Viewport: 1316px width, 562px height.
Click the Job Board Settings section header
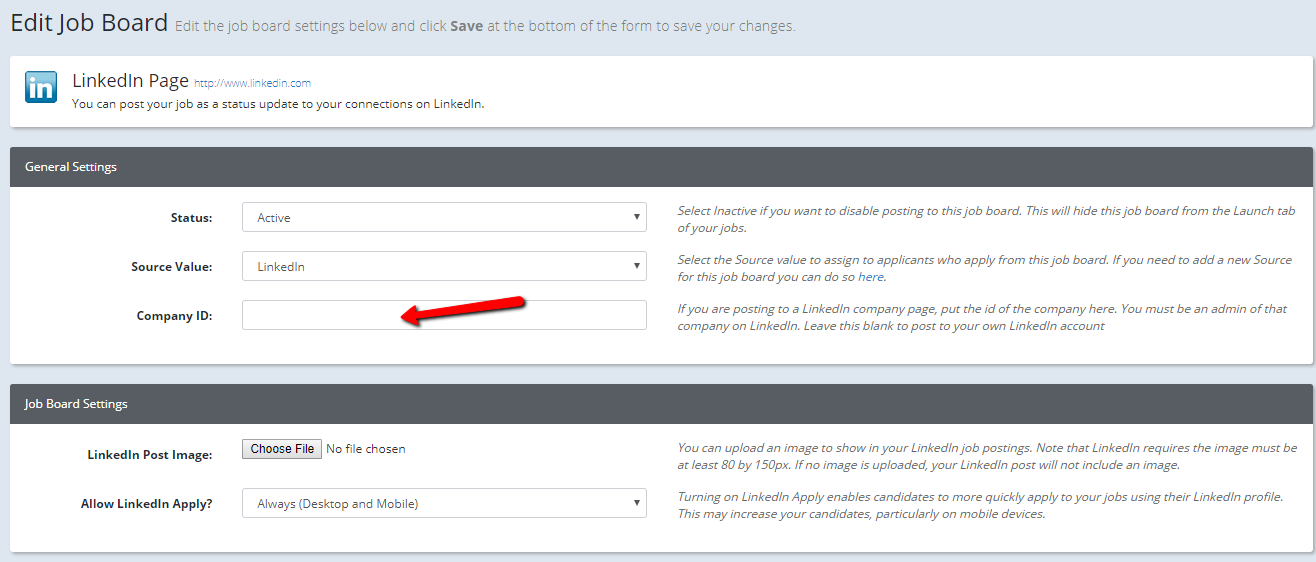76,404
